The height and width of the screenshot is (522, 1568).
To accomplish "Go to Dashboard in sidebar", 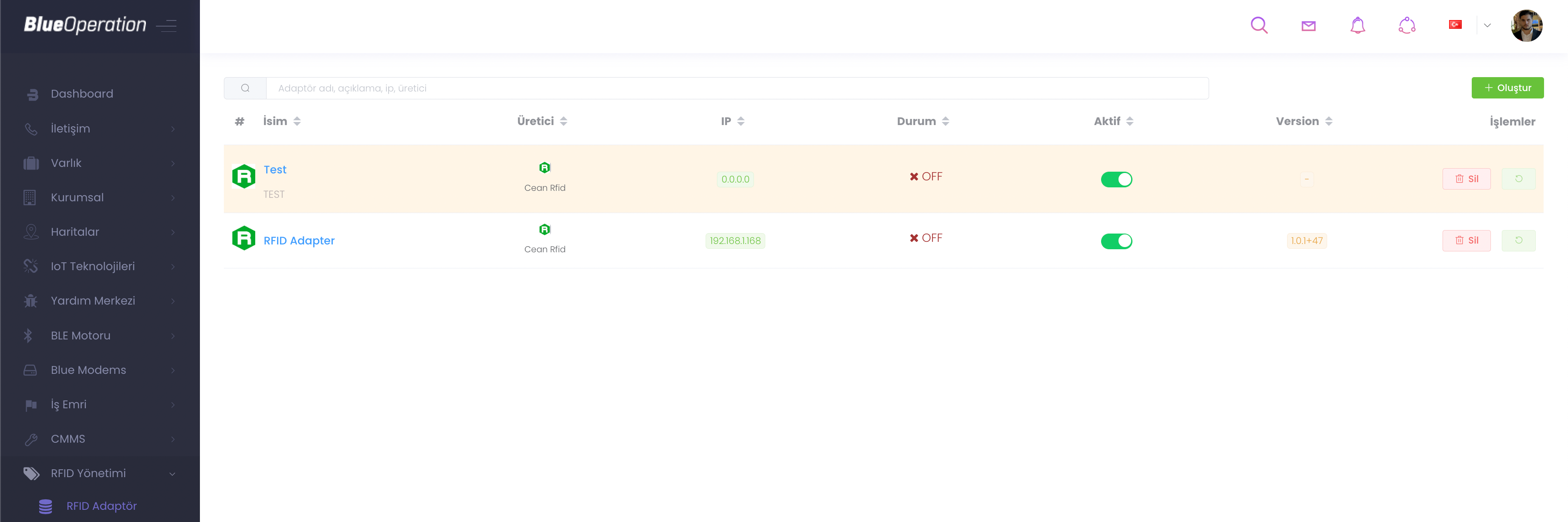I will [81, 94].
